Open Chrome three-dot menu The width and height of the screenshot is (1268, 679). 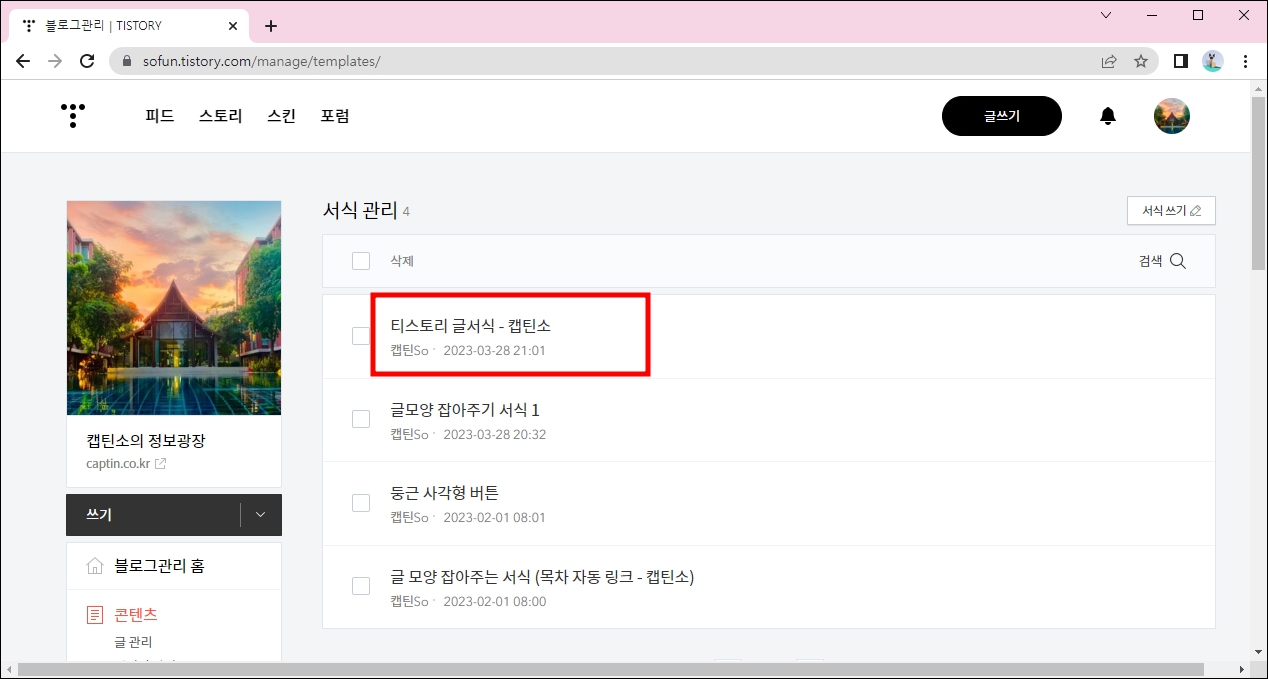click(x=1245, y=61)
